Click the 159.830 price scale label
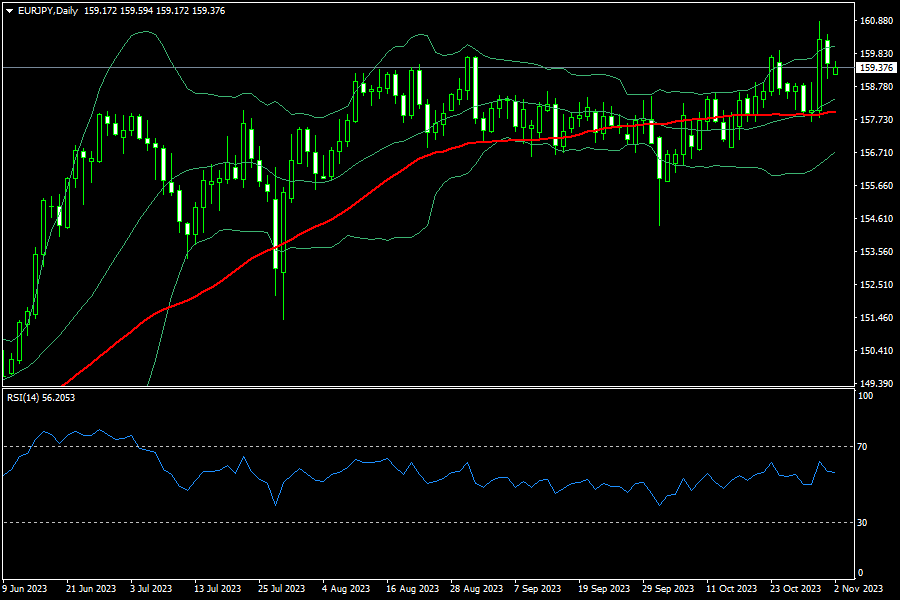This screenshot has width=900, height=600. 876,53
